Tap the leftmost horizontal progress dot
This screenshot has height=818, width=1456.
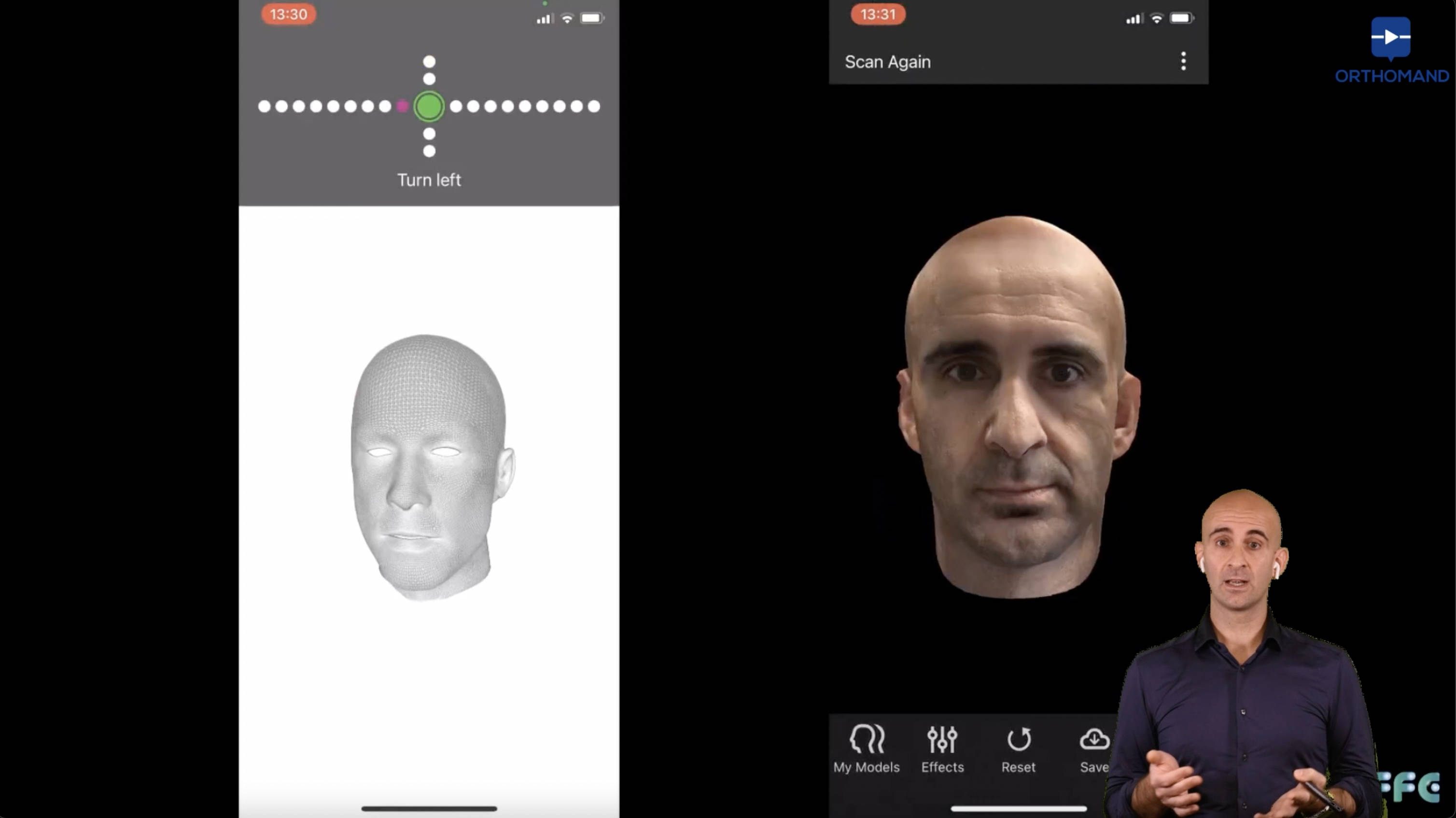[x=264, y=106]
